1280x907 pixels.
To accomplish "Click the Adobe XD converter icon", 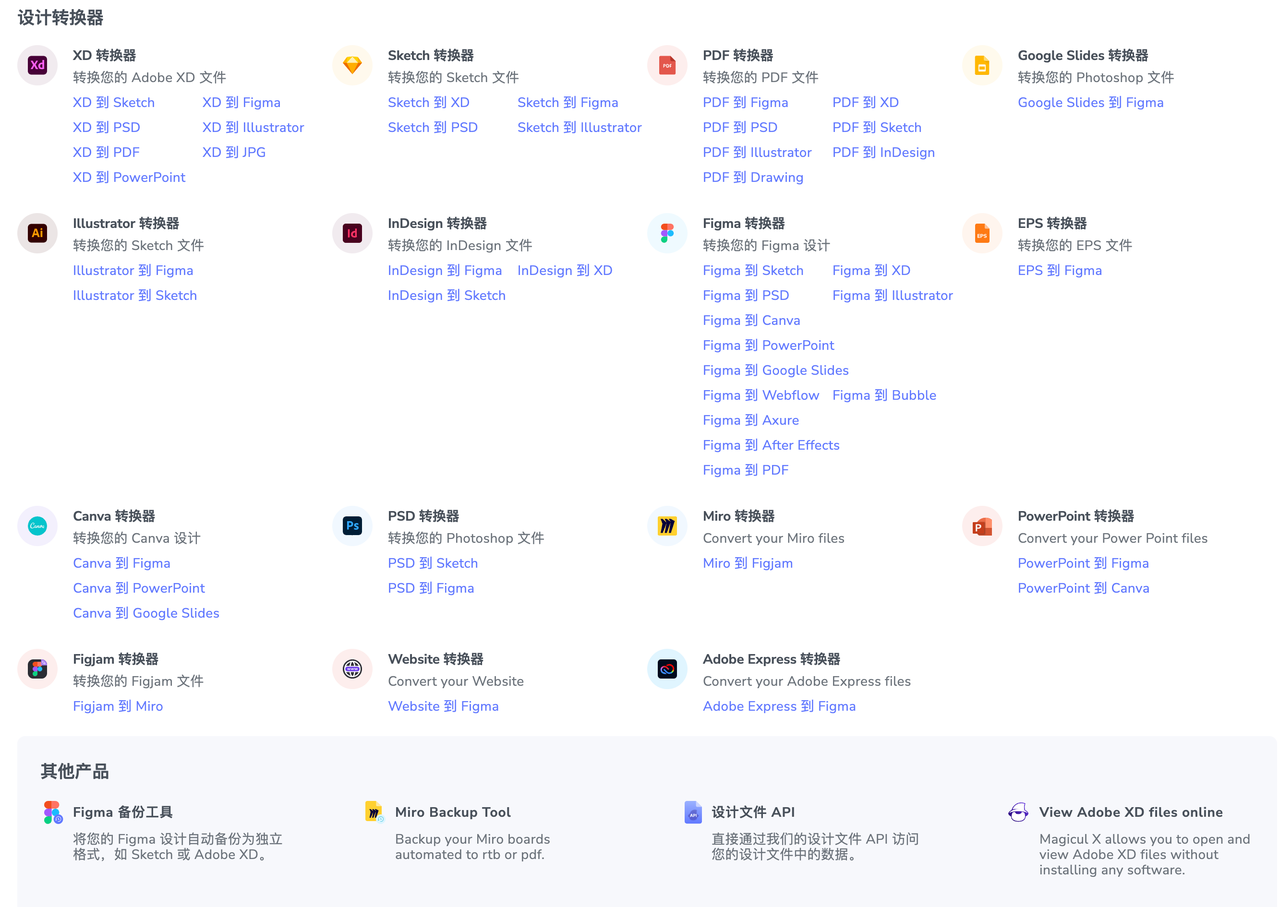I will coord(37,66).
